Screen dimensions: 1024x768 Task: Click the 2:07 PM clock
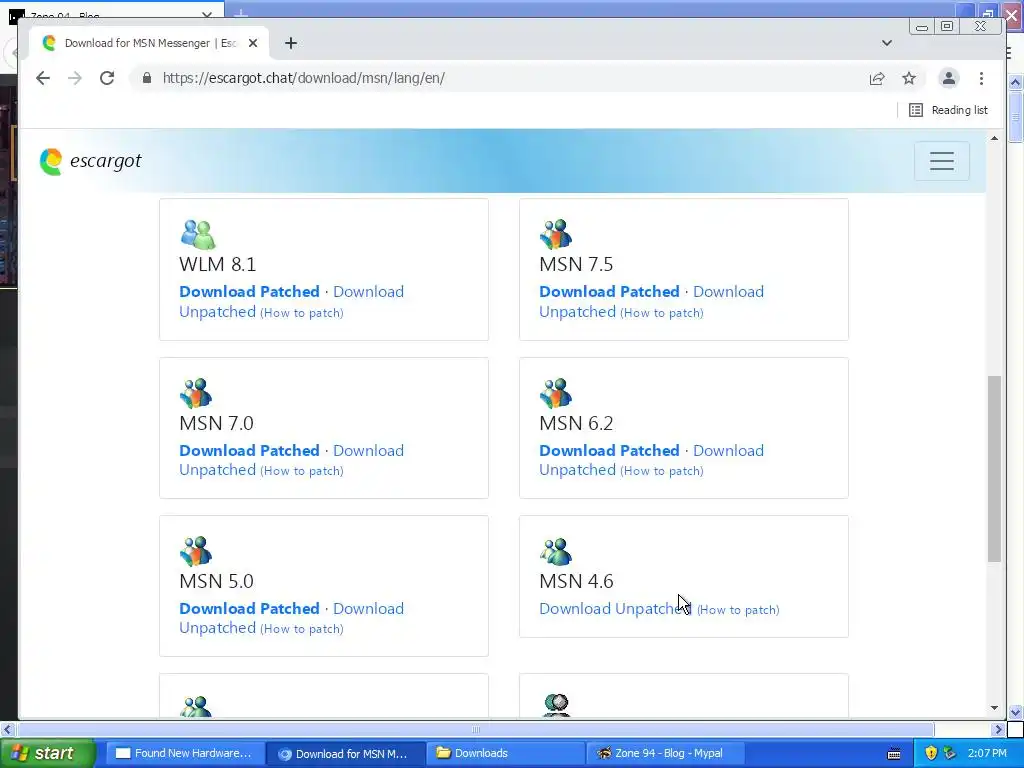click(x=987, y=754)
